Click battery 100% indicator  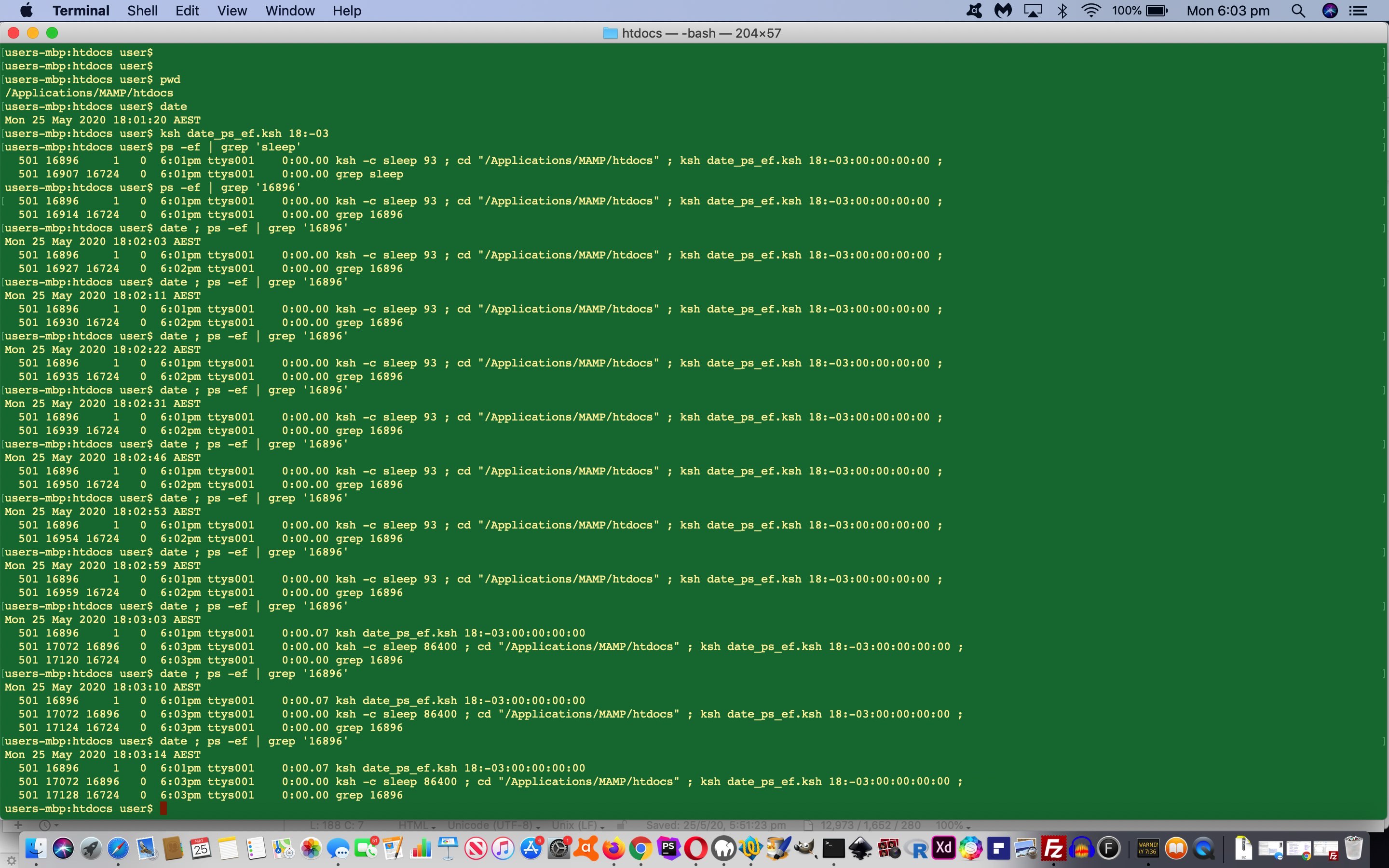[1140, 10]
